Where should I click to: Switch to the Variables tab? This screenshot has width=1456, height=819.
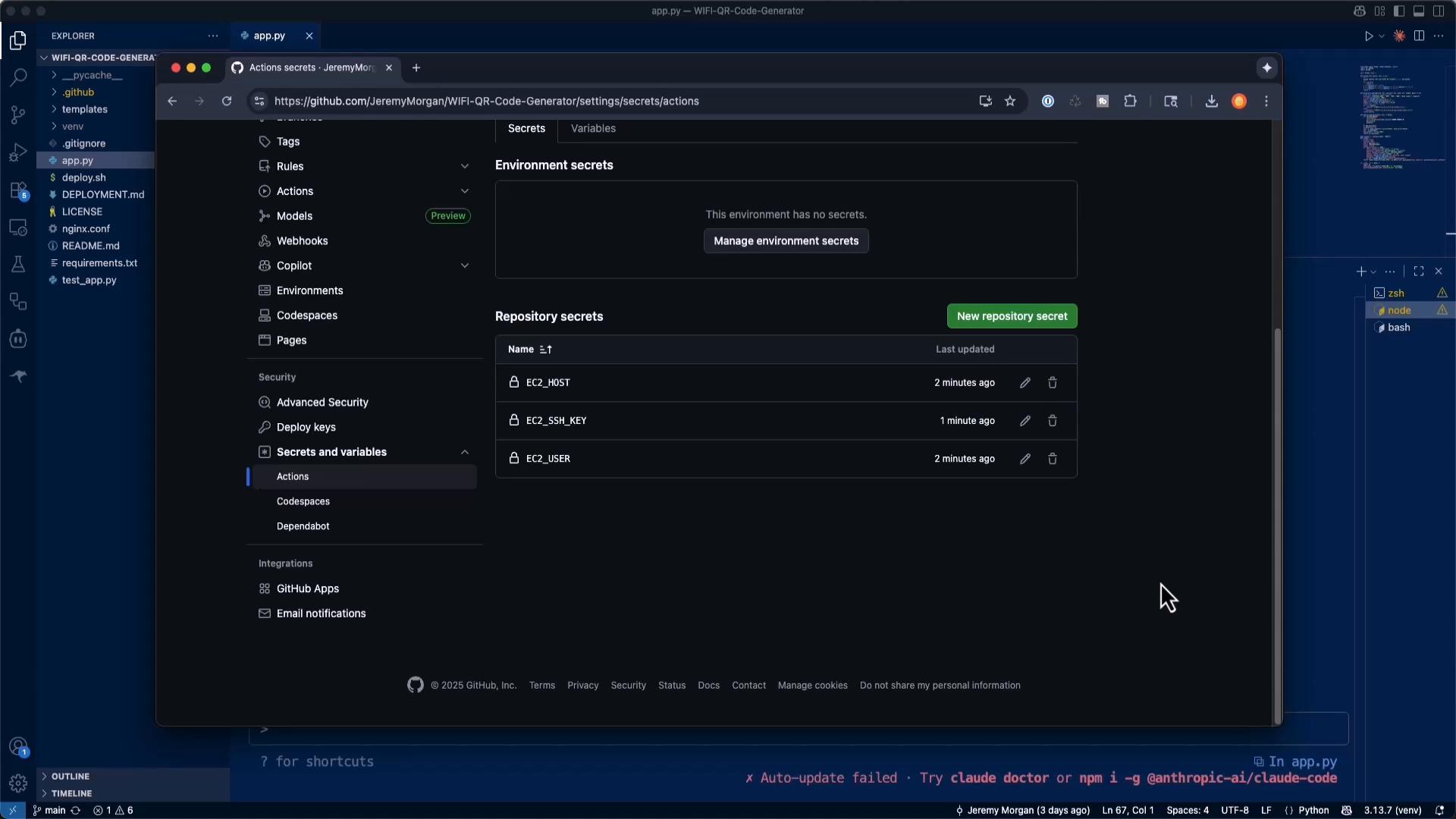click(x=593, y=128)
